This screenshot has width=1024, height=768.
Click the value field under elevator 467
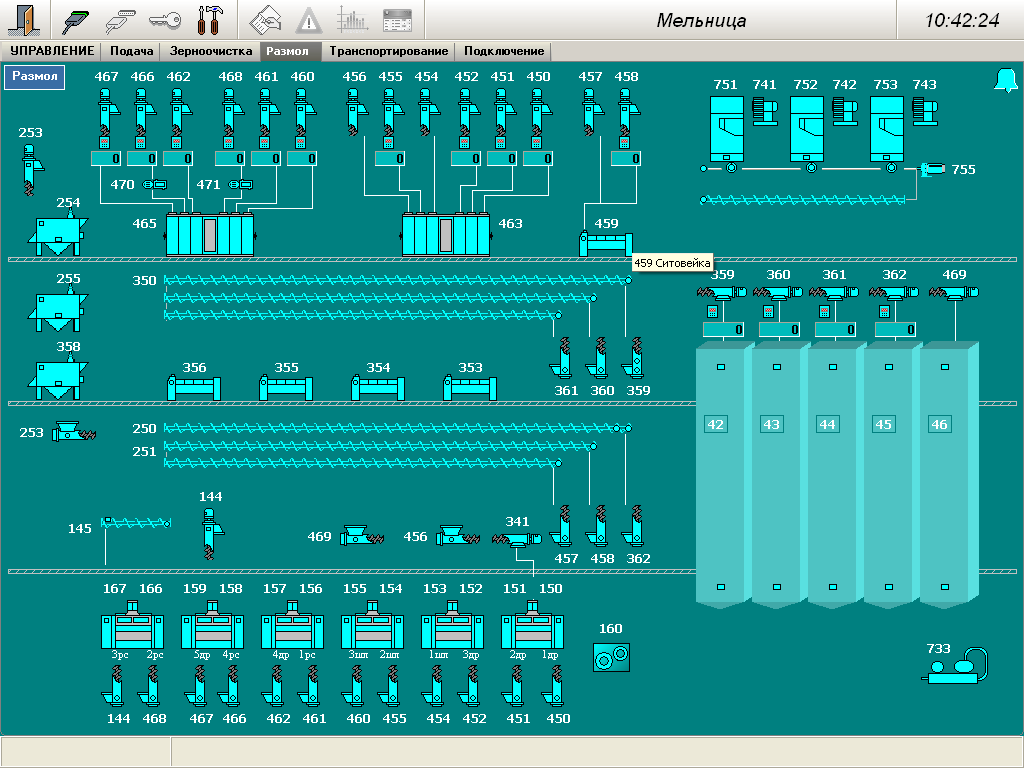pyautogui.click(x=108, y=158)
